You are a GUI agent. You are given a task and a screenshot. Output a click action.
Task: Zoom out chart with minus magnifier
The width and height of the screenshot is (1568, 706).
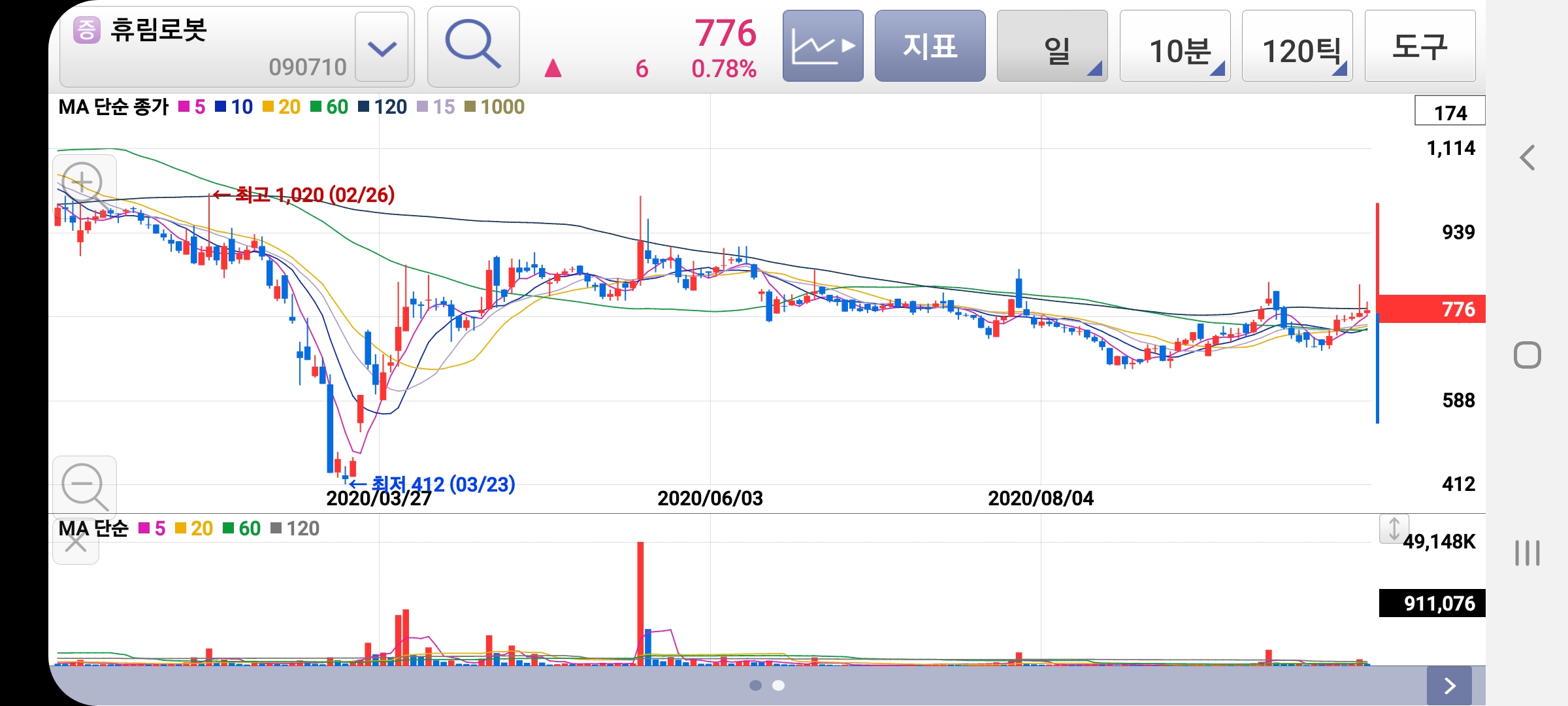click(84, 487)
